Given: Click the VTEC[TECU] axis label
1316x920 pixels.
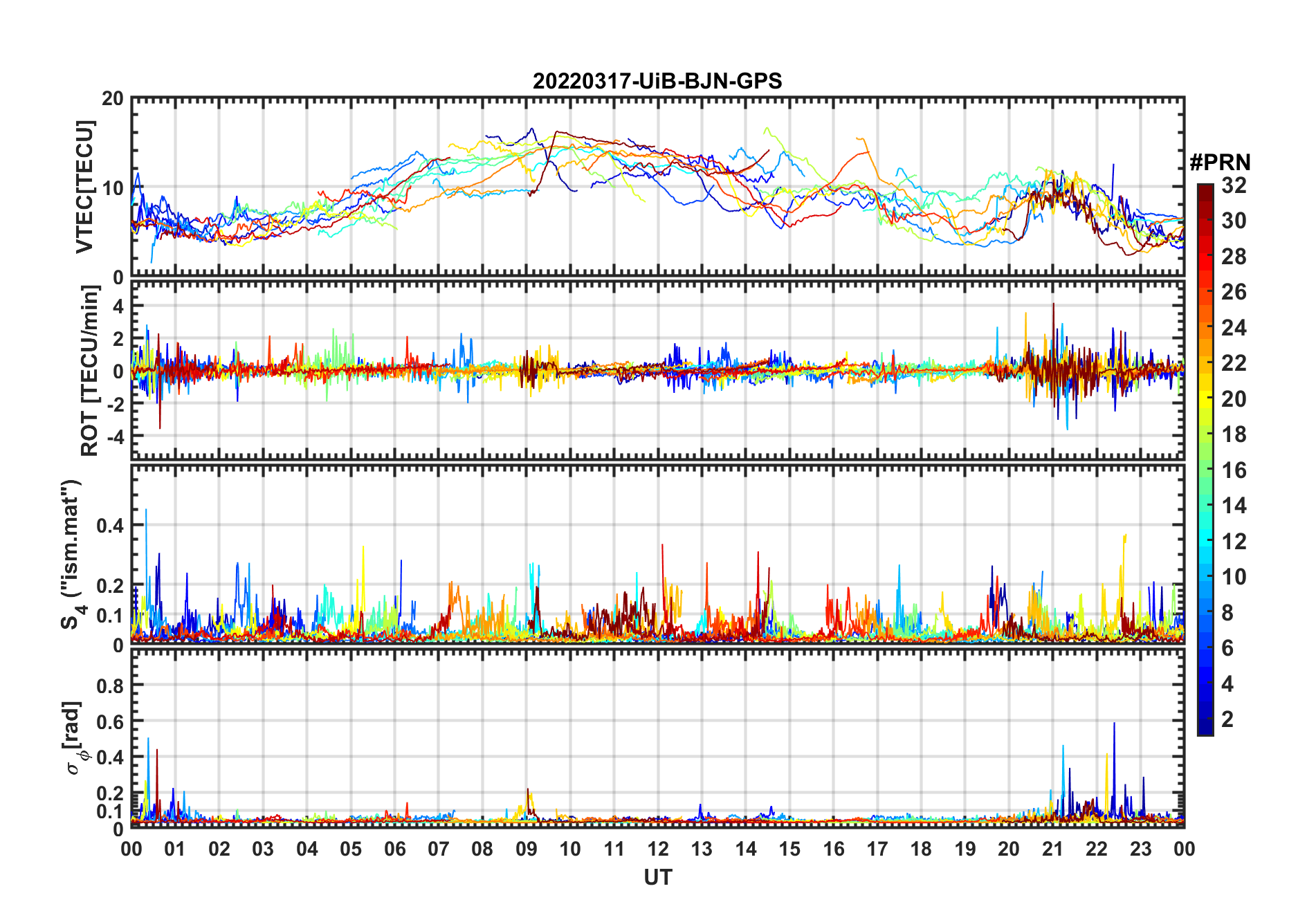Looking at the screenshot, I should [x=84, y=187].
